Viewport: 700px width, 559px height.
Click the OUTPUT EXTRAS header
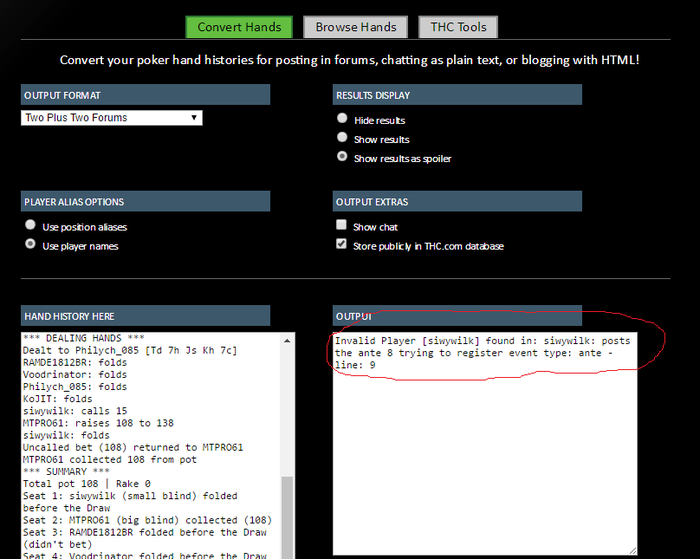coord(457,201)
